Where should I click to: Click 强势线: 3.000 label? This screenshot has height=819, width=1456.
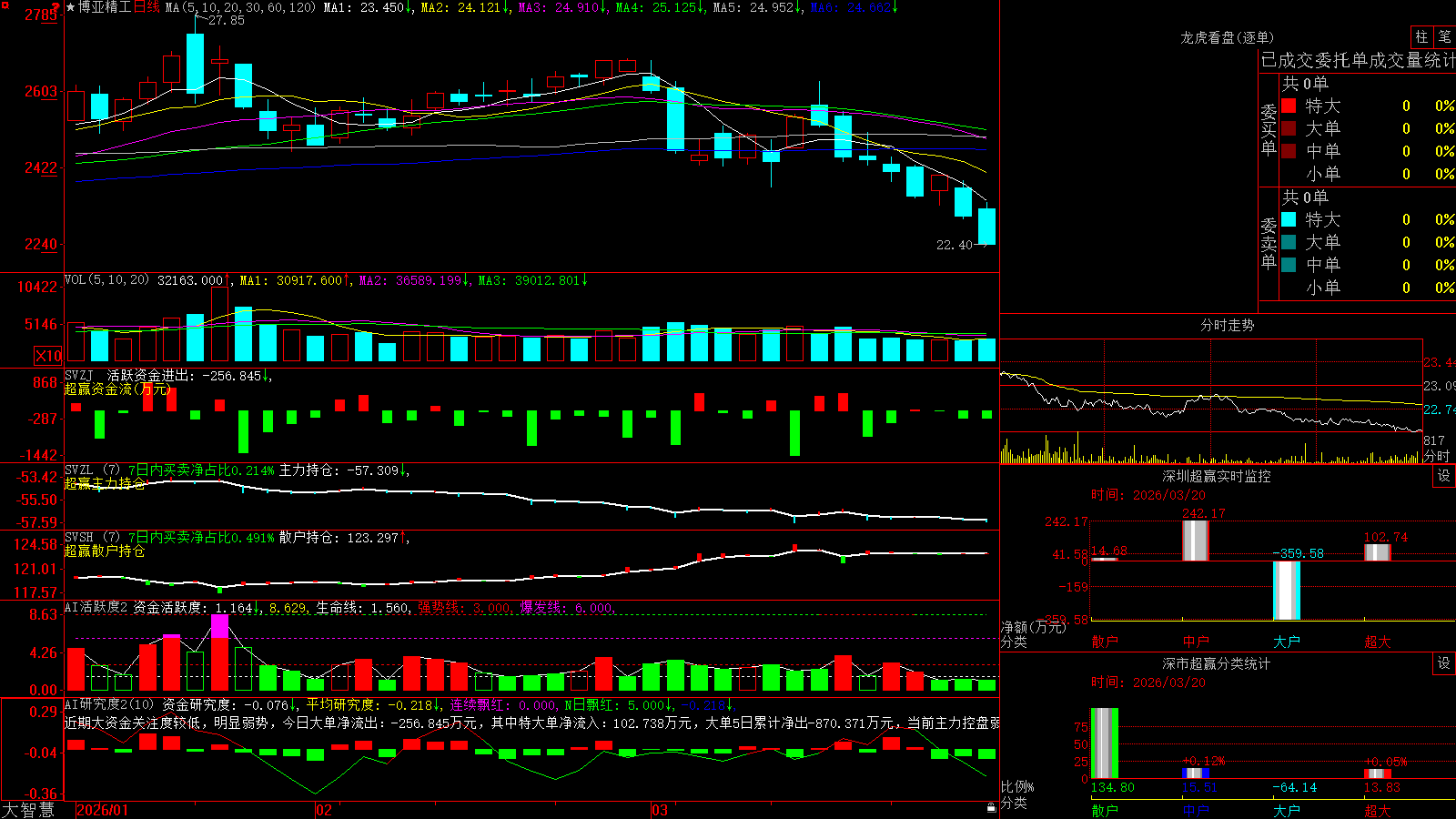click(x=464, y=607)
